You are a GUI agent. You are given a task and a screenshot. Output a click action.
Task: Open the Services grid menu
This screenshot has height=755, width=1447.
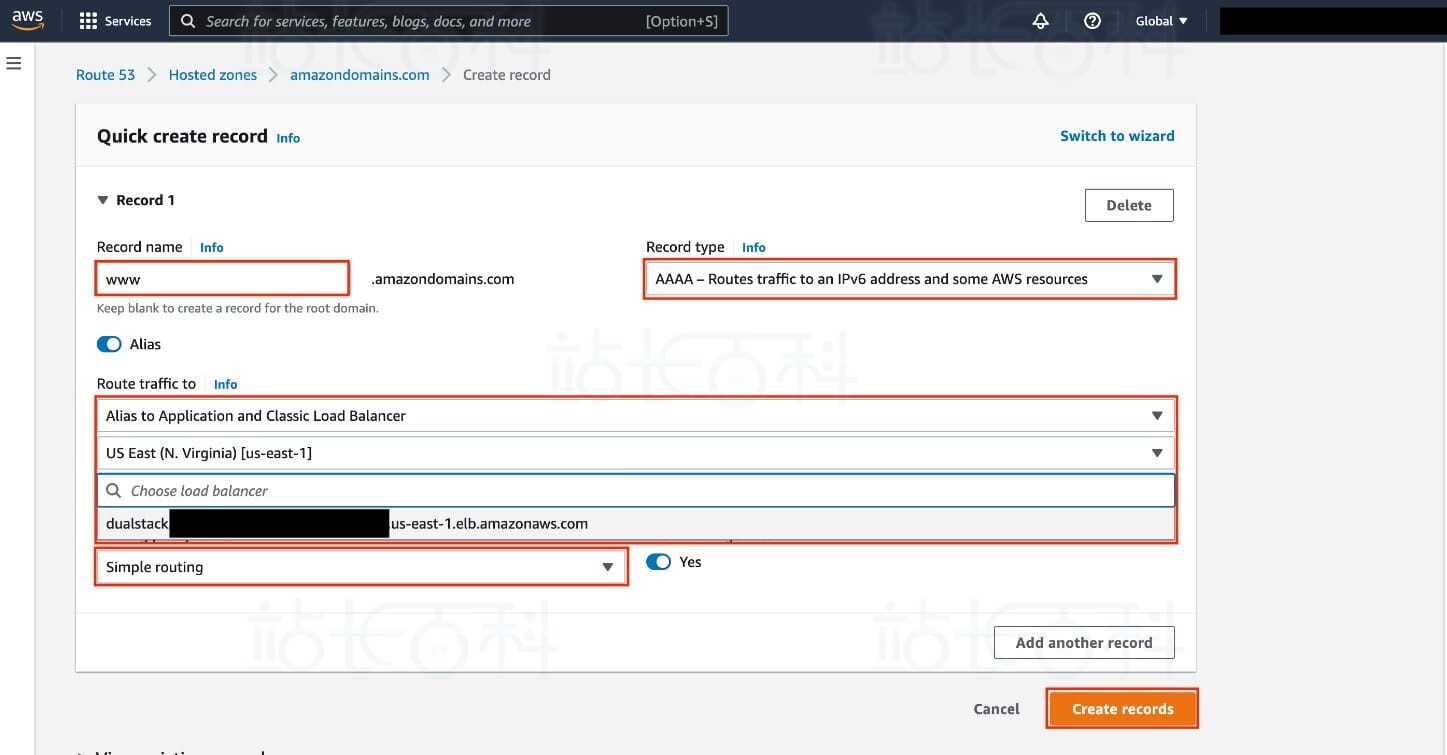pyautogui.click(x=88, y=21)
